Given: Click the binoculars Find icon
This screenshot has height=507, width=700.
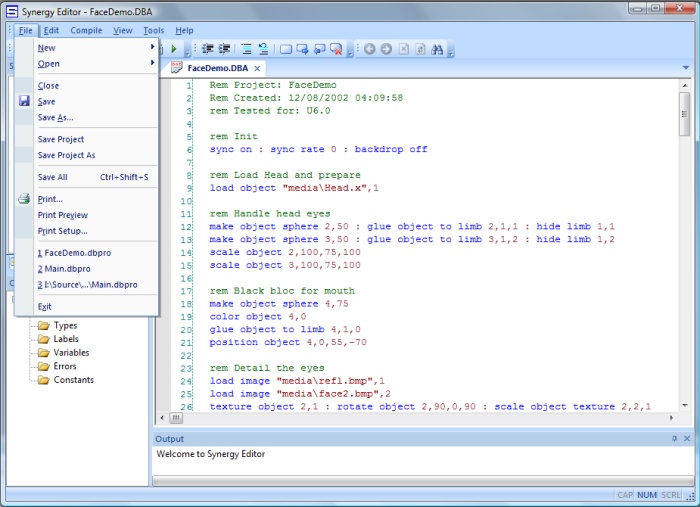Looking at the screenshot, I should pos(437,49).
